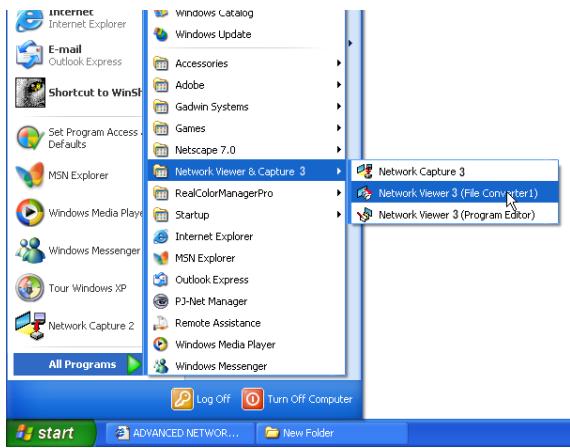This screenshot has width=570, height=448.
Task: Click the Windows Messenger icon in All Programs list
Action: (x=161, y=366)
